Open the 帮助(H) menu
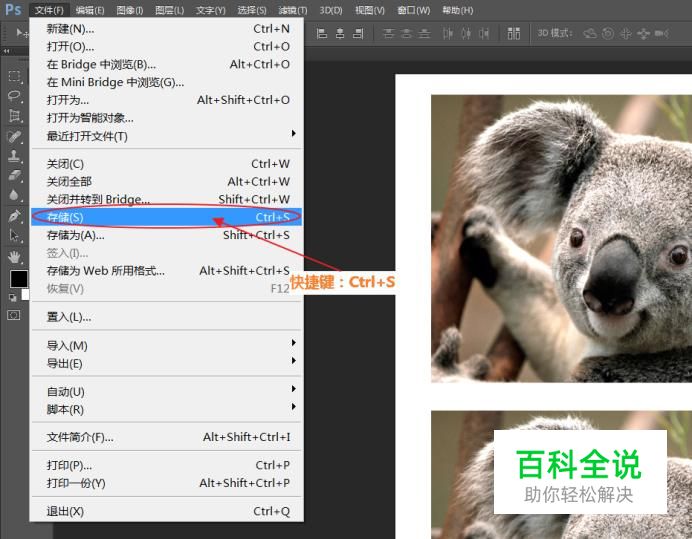The width and height of the screenshot is (692, 539). 458,10
